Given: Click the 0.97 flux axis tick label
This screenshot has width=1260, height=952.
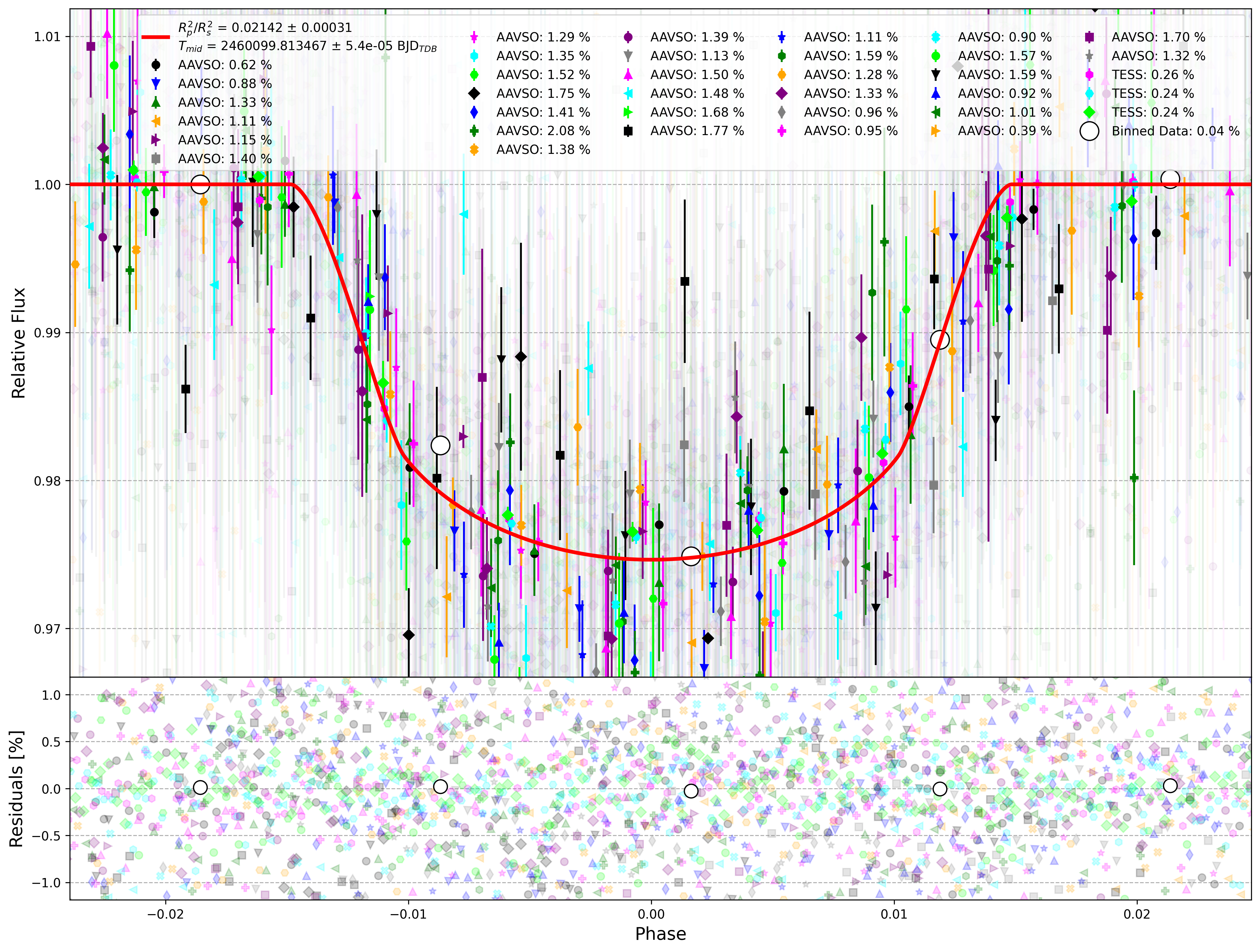Looking at the screenshot, I should click(x=47, y=629).
